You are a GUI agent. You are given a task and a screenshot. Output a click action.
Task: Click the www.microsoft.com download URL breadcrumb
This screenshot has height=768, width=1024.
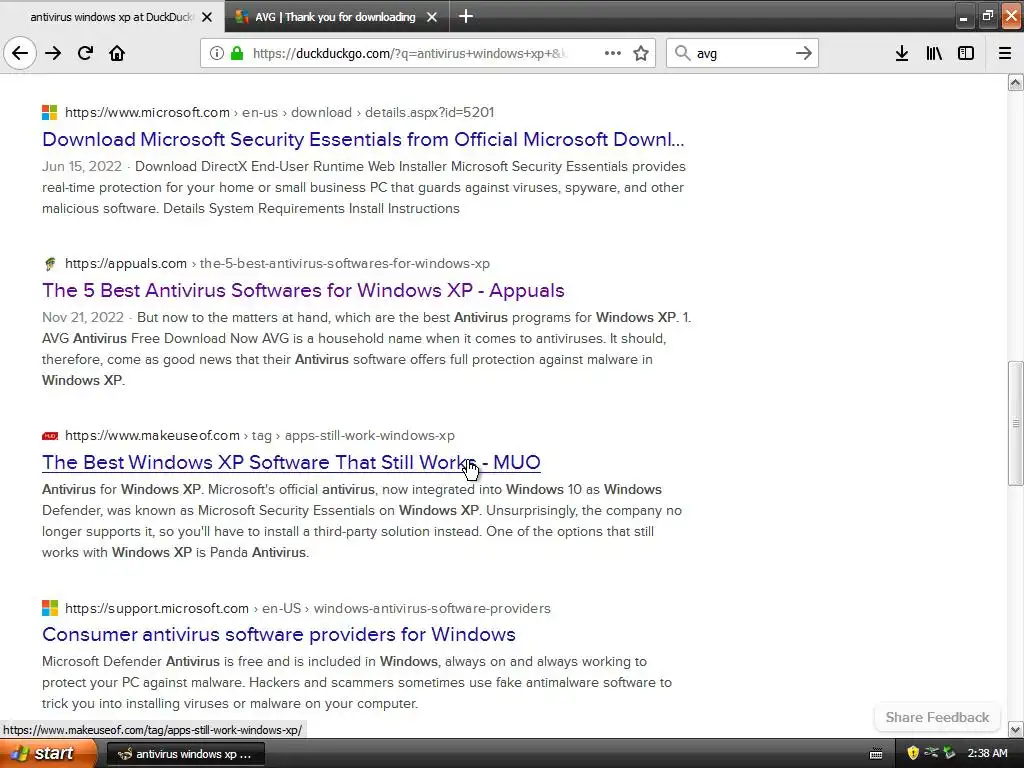coord(280,112)
